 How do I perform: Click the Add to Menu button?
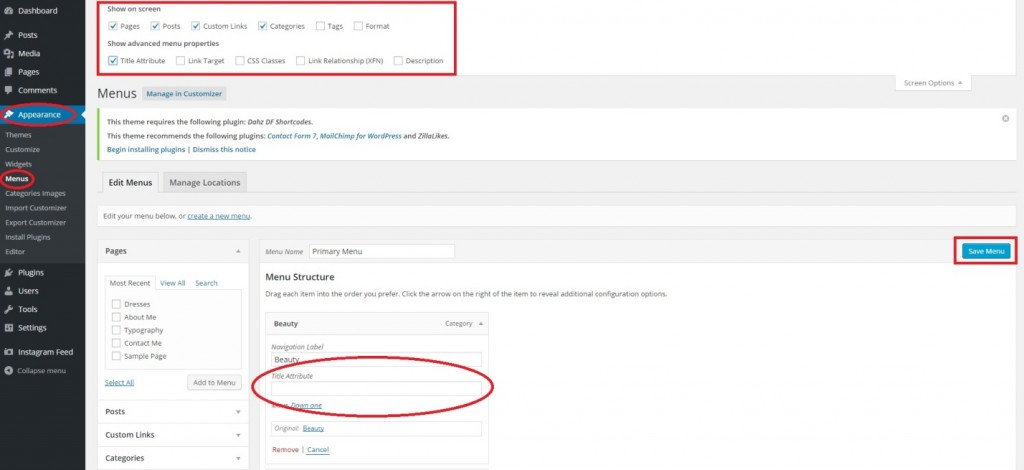coord(214,382)
